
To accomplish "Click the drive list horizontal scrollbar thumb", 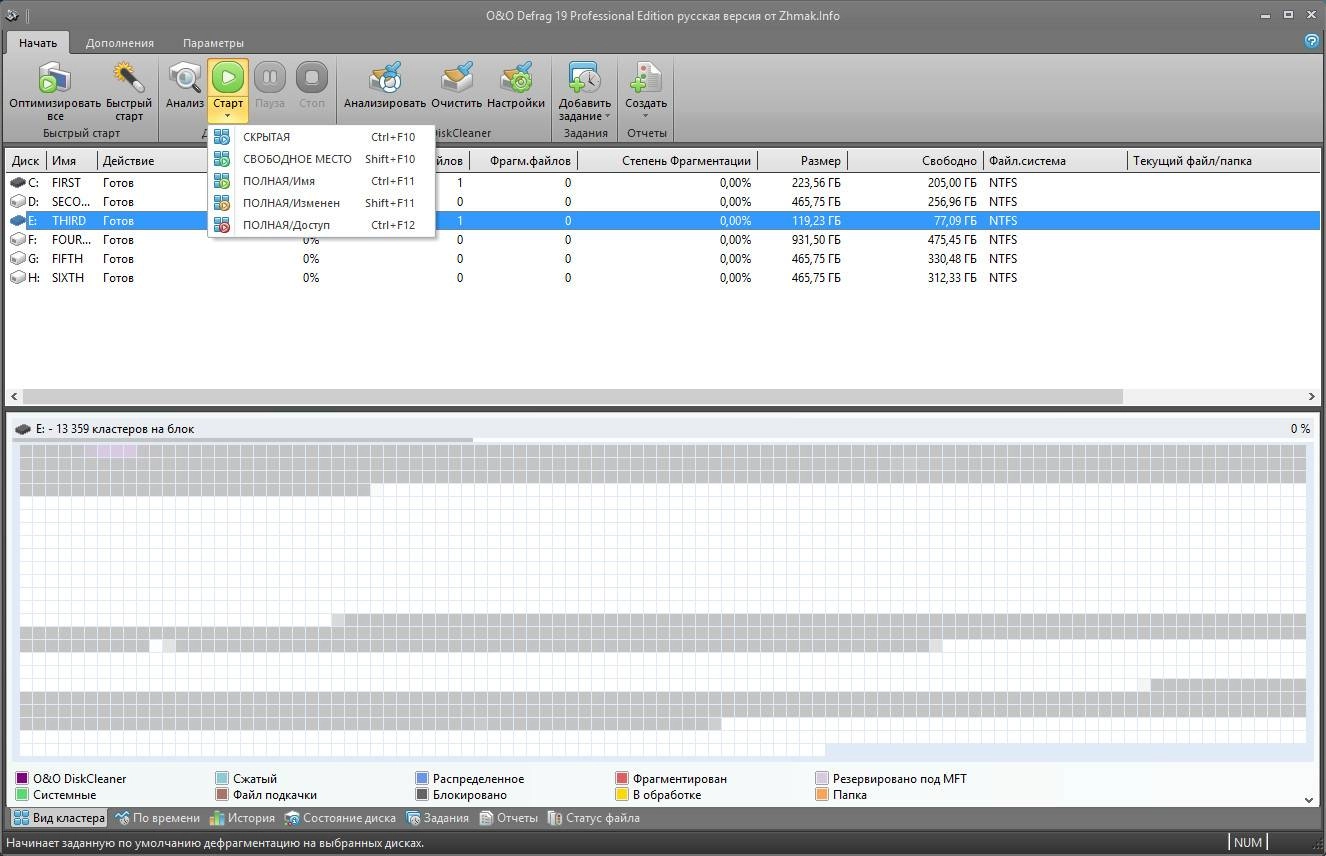I will coord(572,397).
